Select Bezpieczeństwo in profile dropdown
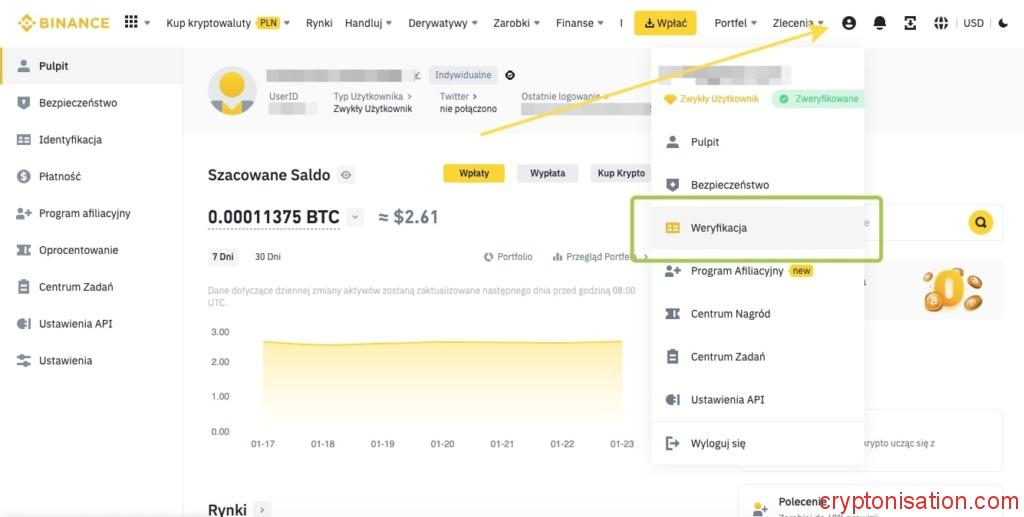Viewport: 1024px width, 517px height. 758,185
